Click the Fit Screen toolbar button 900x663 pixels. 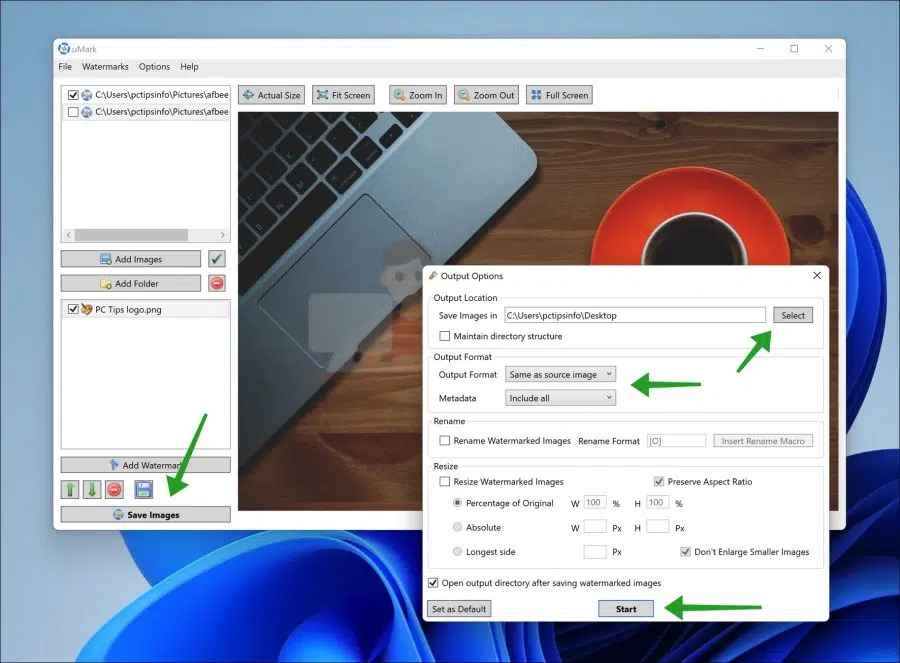tap(343, 95)
